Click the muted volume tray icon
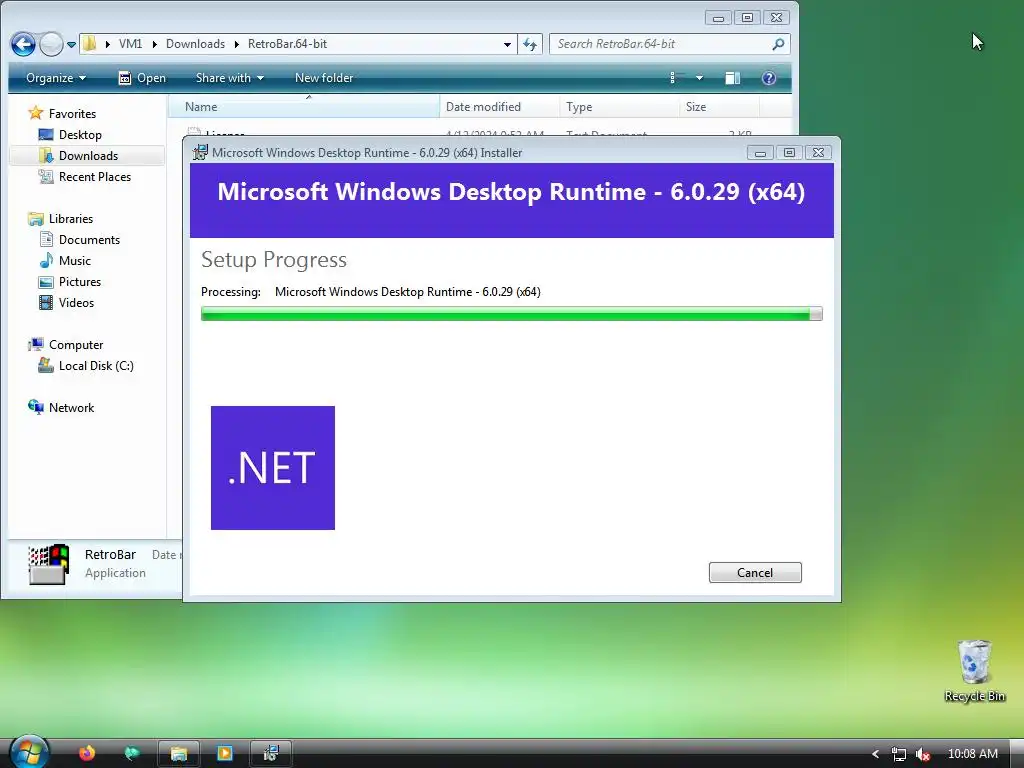 [923, 754]
